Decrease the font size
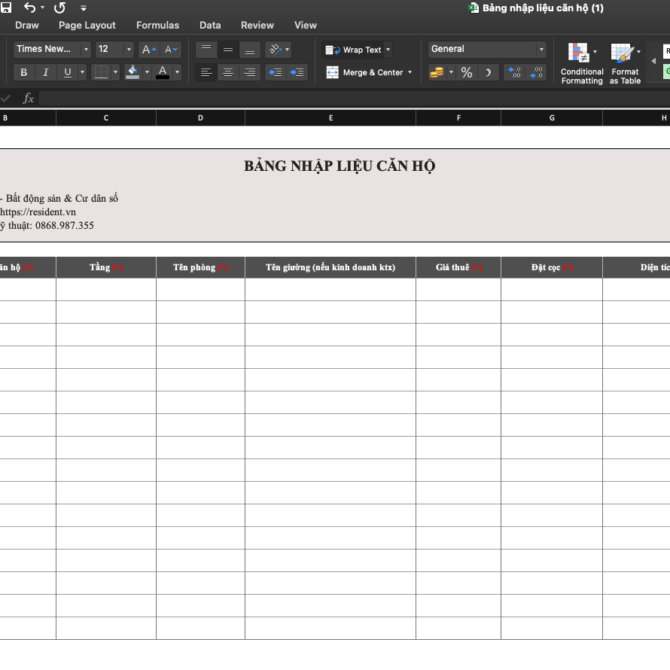670x670 pixels. [x=171, y=49]
